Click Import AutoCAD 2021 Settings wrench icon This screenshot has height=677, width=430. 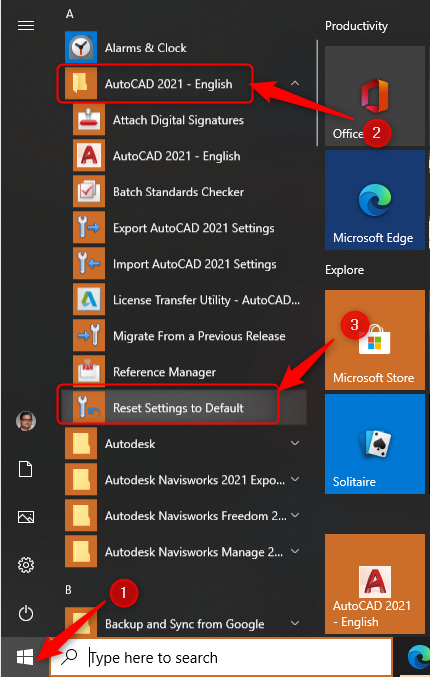pyautogui.click(x=89, y=263)
